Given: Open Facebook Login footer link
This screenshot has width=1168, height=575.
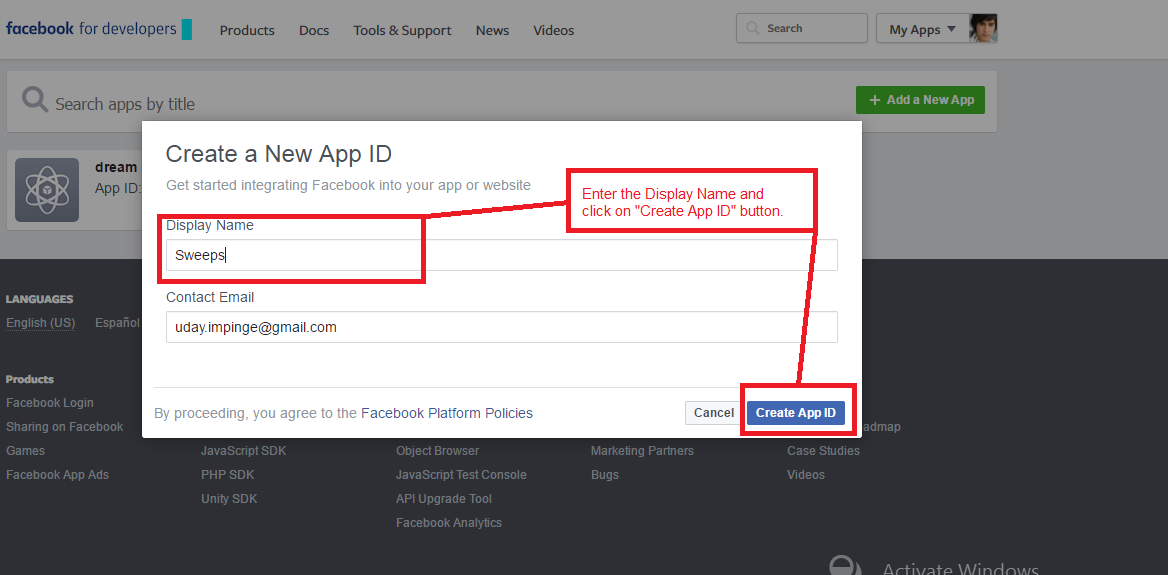Looking at the screenshot, I should click(50, 403).
